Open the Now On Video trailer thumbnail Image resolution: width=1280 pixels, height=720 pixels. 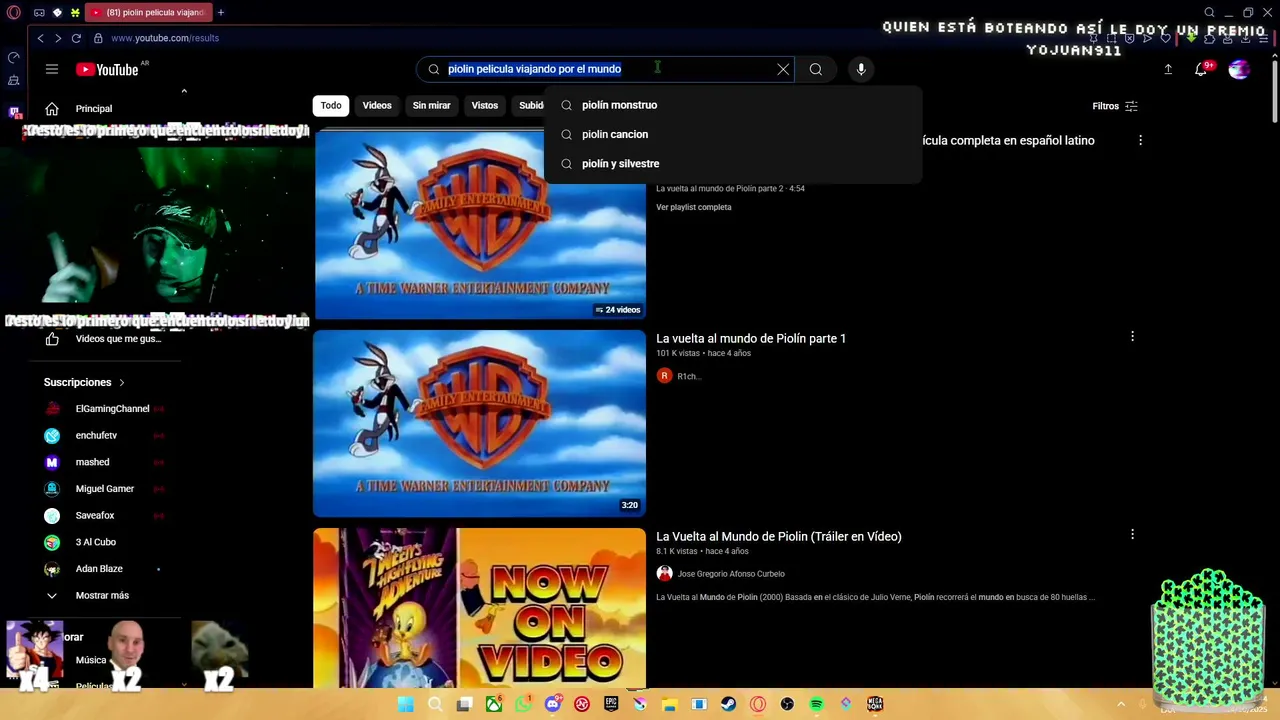tap(479, 608)
